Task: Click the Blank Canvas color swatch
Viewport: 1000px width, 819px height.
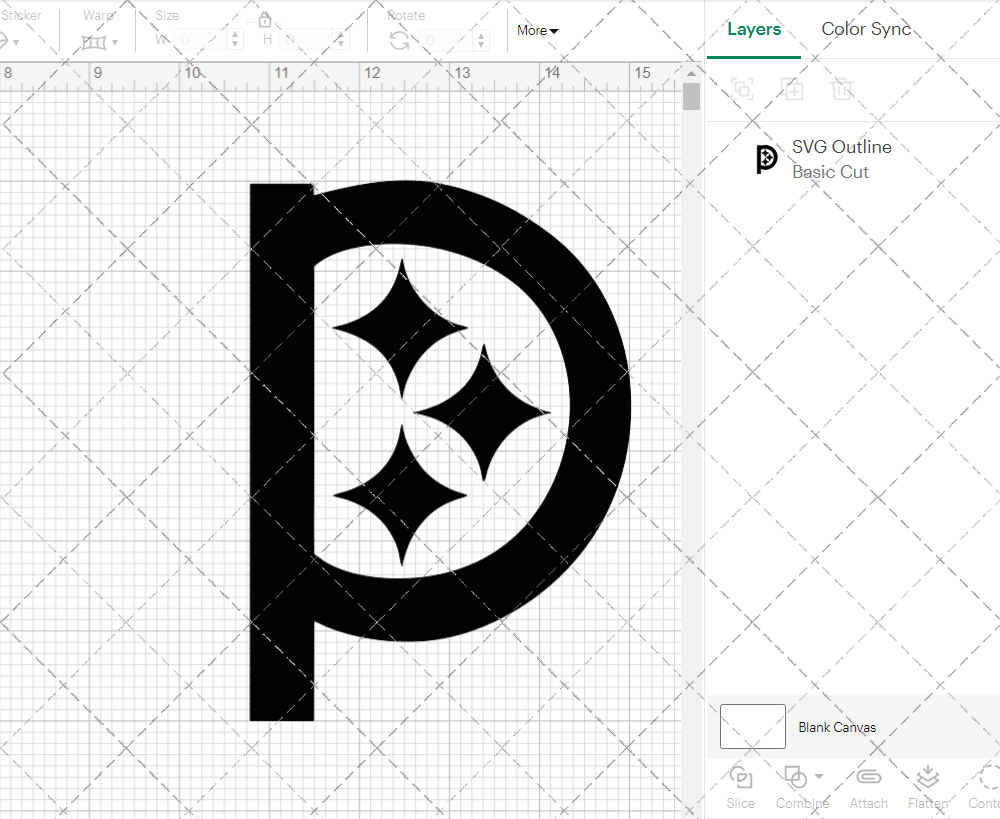Action: click(752, 727)
